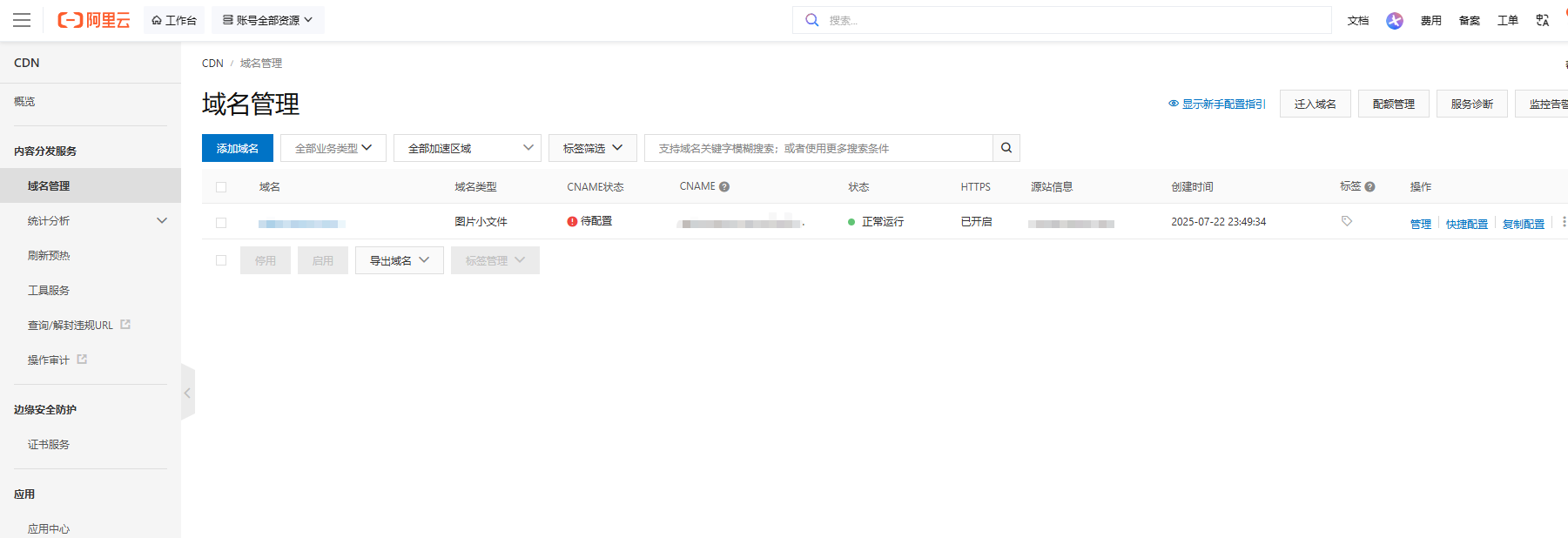The image size is (1568, 538).
Task: Expand 标签筛选 filter dropdown
Action: tap(593, 148)
